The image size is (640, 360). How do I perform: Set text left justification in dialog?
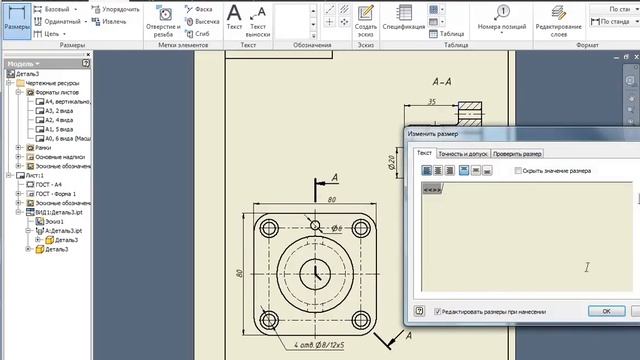[x=427, y=170]
